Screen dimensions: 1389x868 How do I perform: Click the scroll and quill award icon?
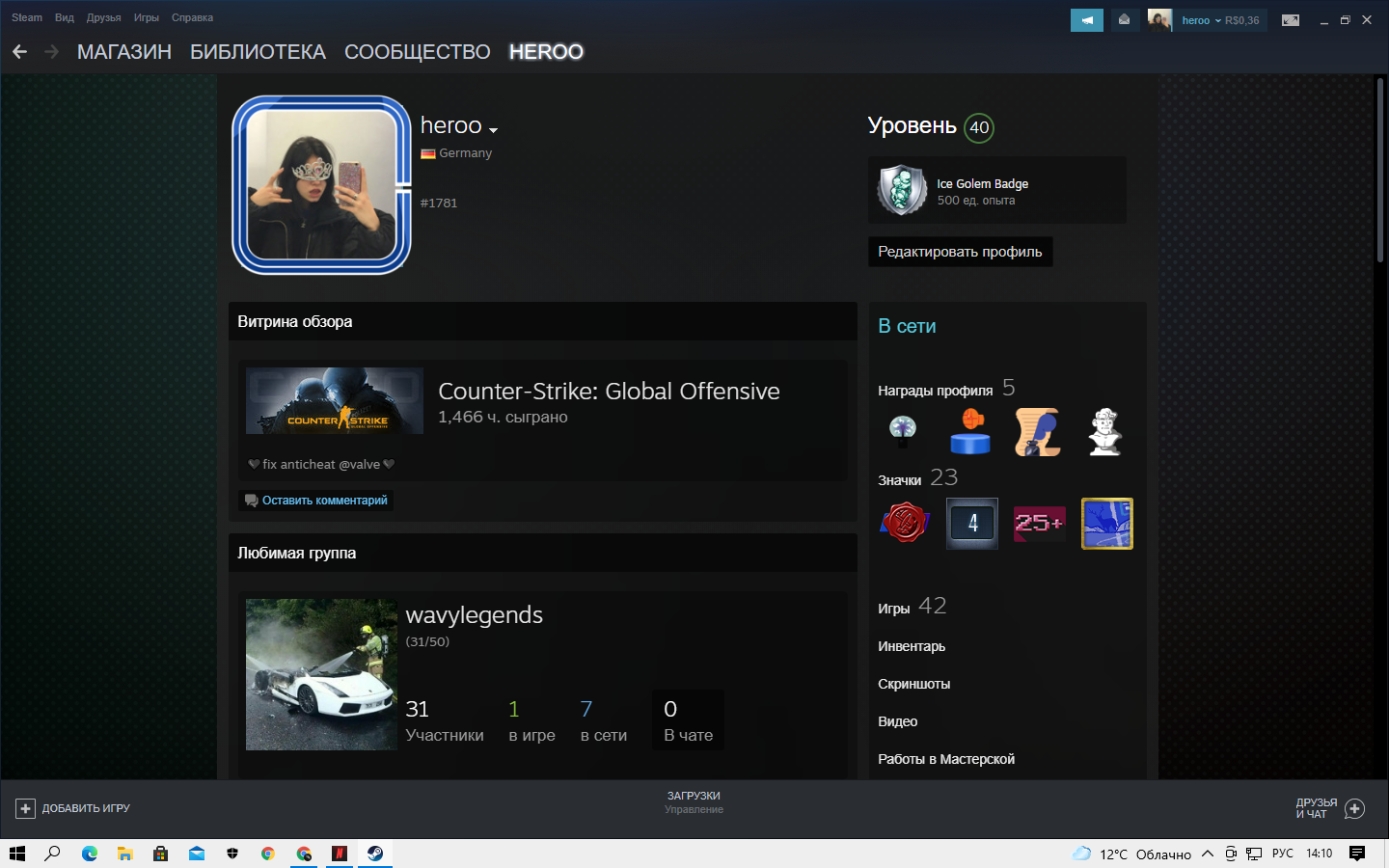pyautogui.click(x=1038, y=431)
